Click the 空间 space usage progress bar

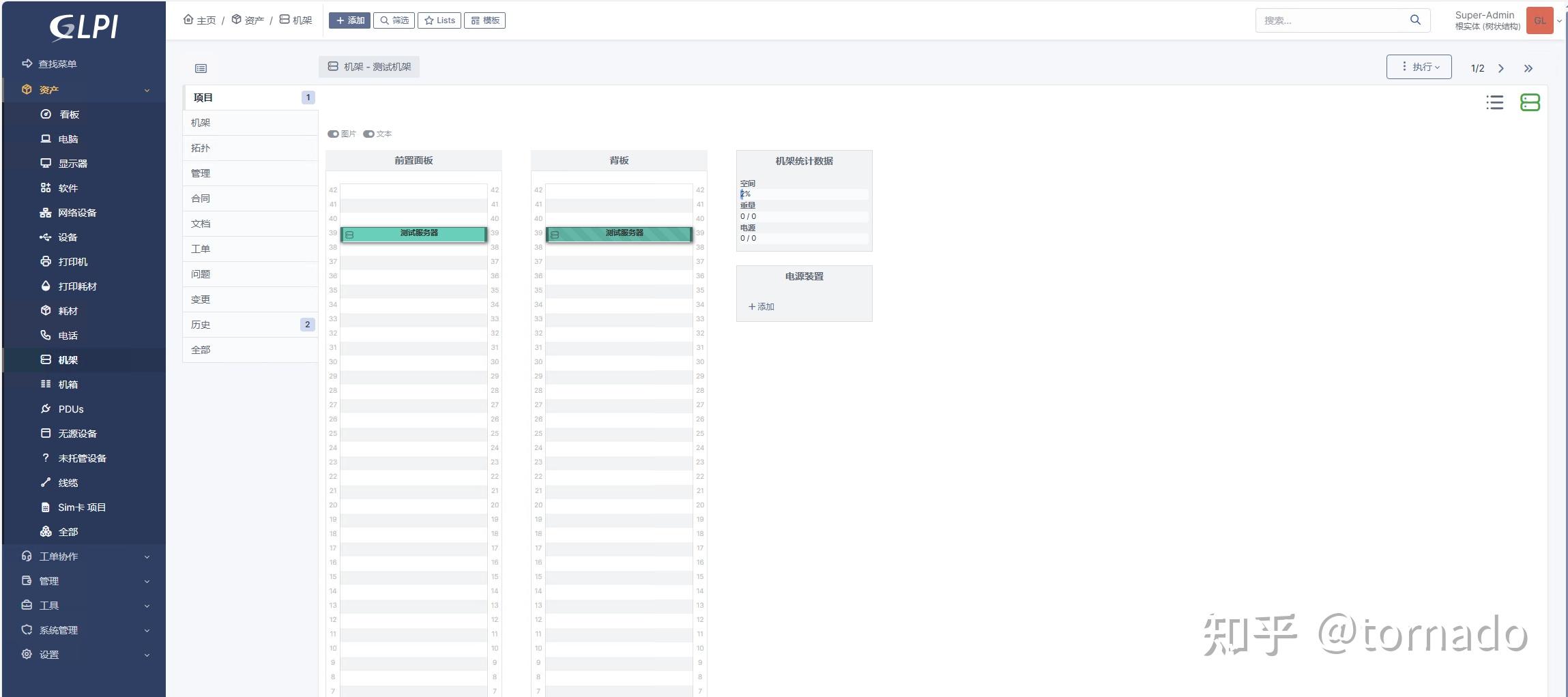coord(804,194)
